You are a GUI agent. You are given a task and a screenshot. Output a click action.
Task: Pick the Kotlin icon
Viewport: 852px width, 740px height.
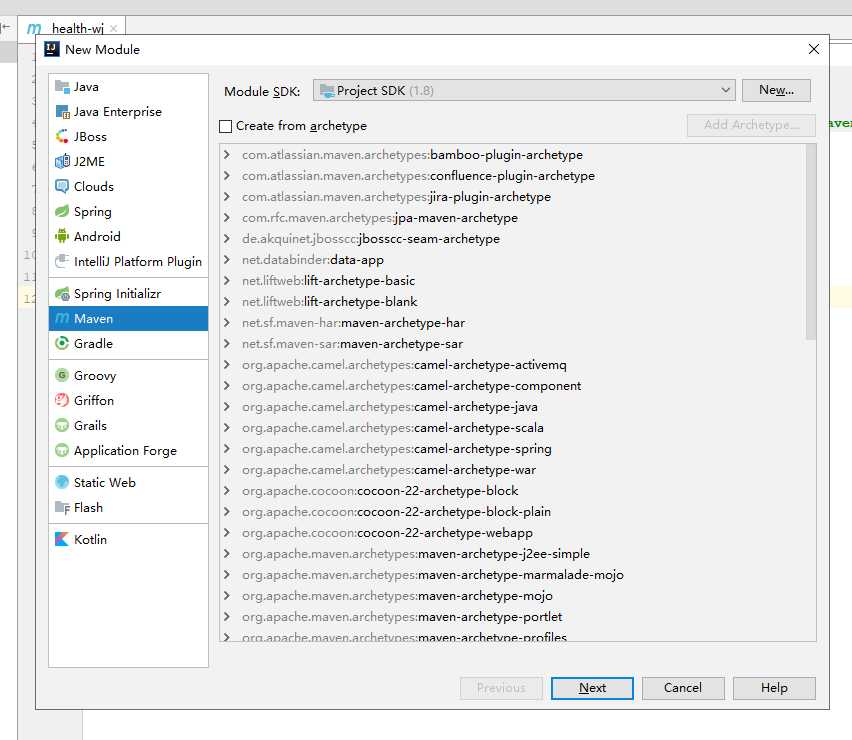[62, 540]
